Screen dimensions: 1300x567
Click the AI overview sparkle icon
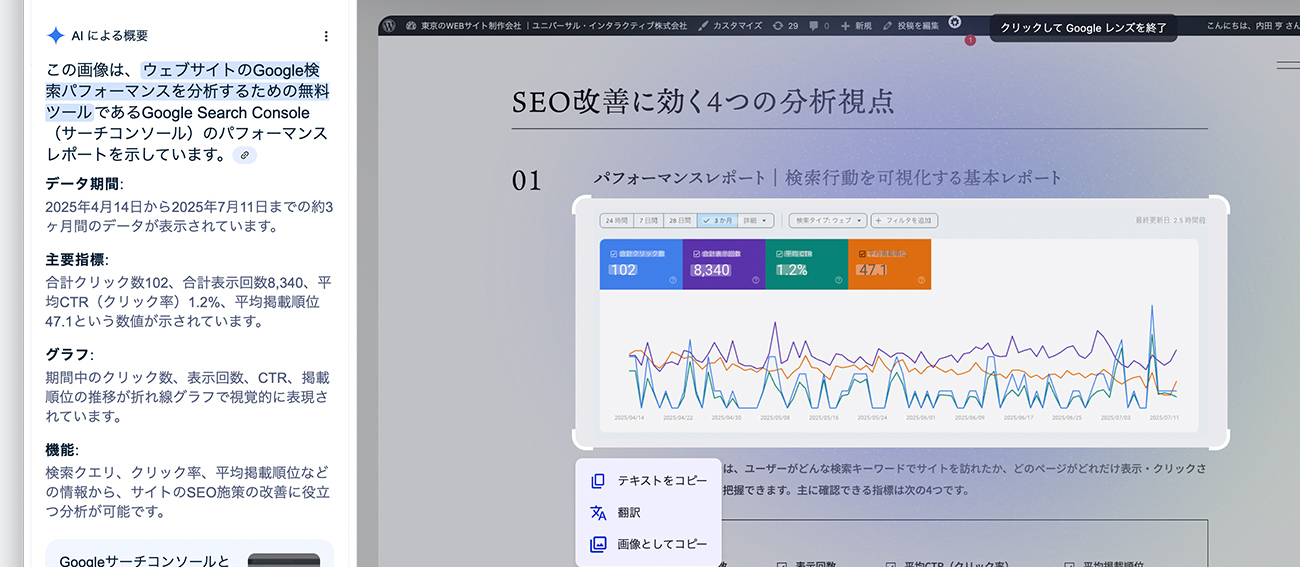click(55, 36)
